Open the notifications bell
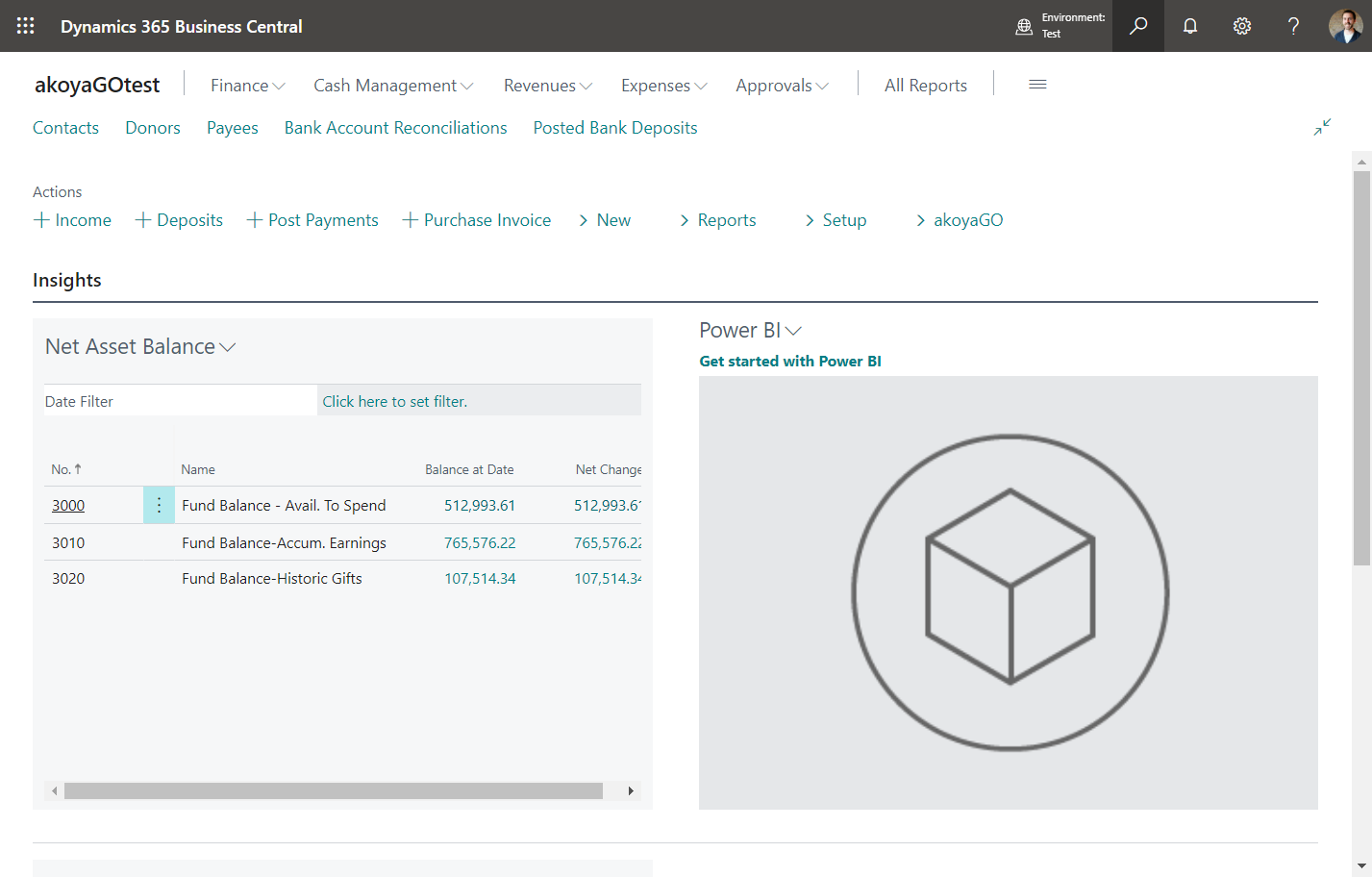 1190,26
